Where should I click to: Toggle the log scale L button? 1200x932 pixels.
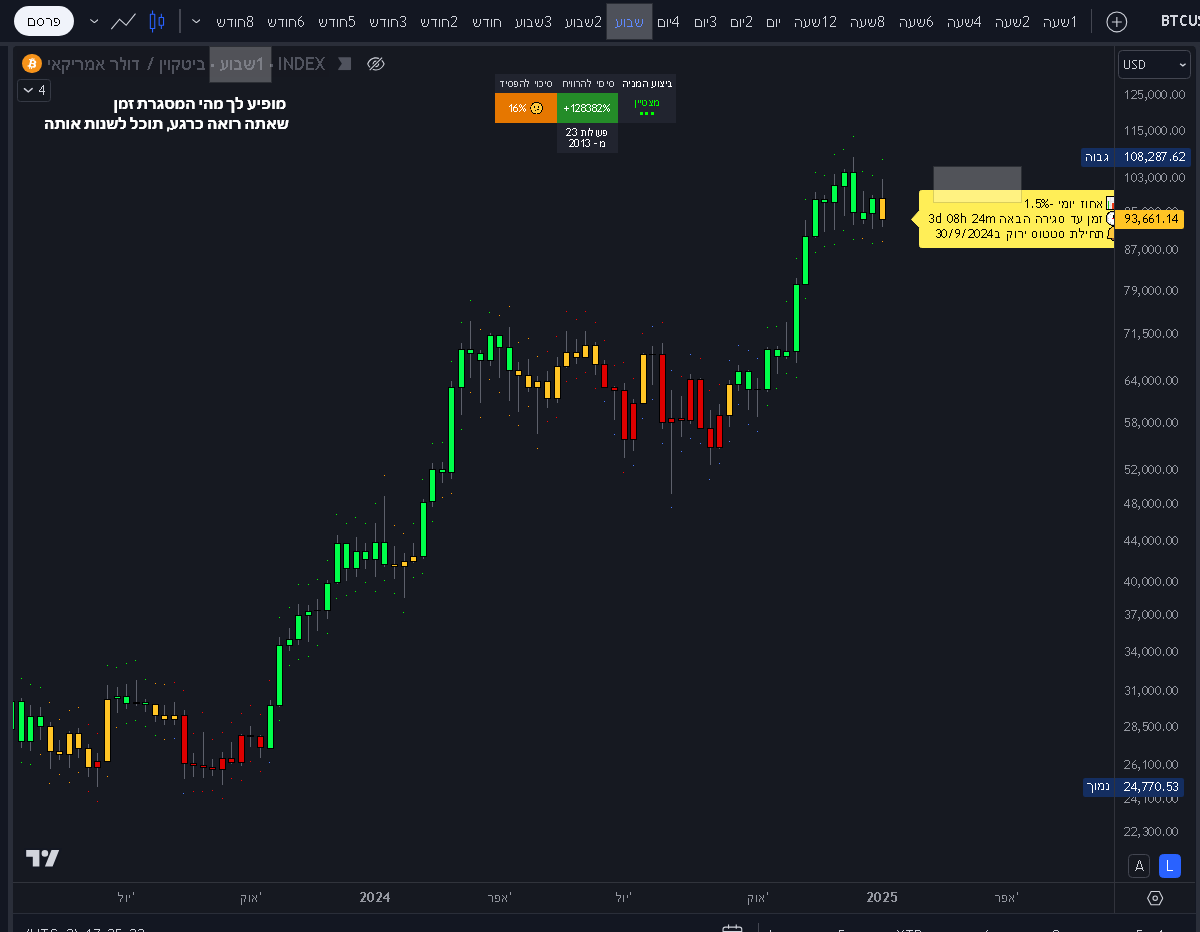tap(1170, 866)
